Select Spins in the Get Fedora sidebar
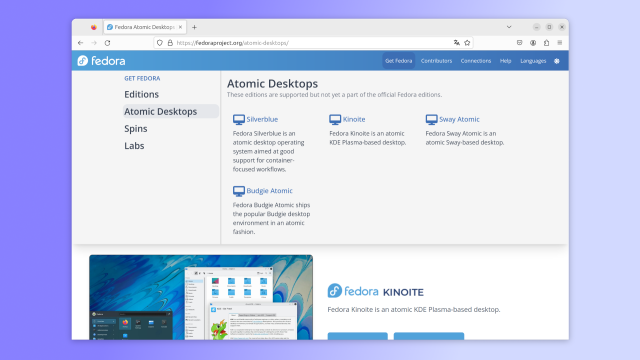This screenshot has width=640, height=360. pos(136,129)
